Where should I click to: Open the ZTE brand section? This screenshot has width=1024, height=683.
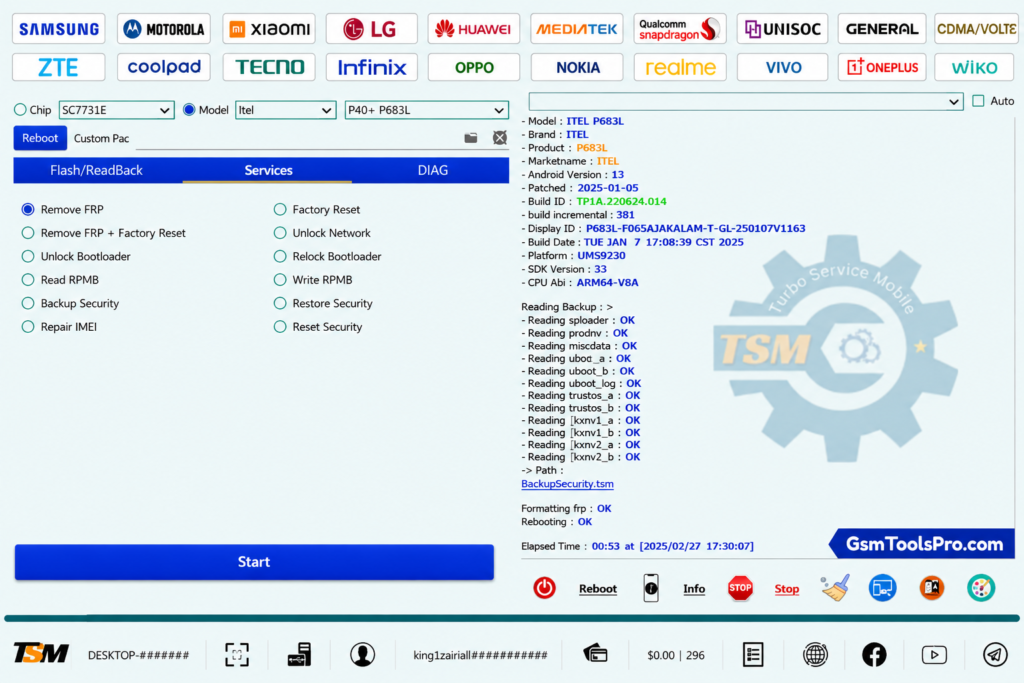[59, 67]
